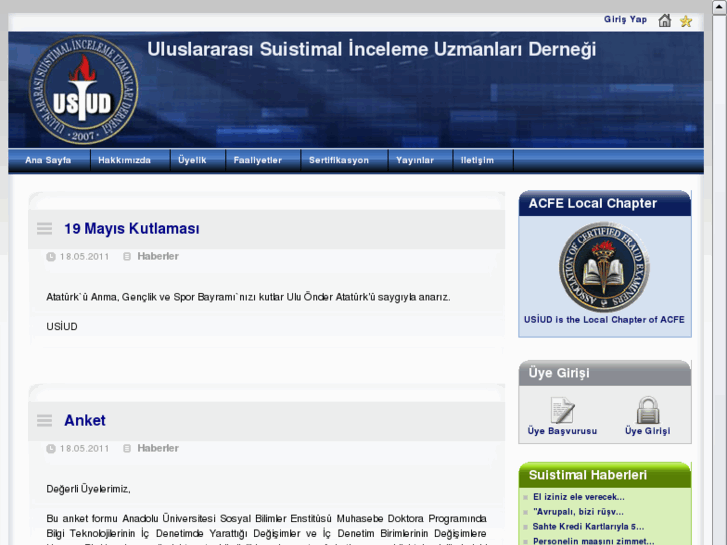Click Haberler category under 19 Mayıs Kutlaması
727x545 pixels.
point(158,256)
